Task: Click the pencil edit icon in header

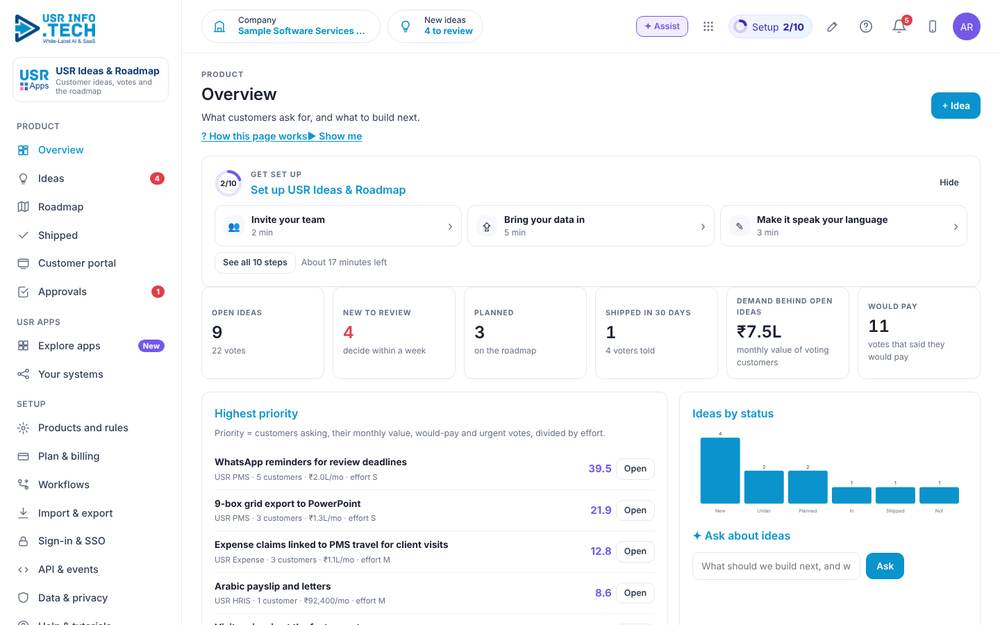Action: pyautogui.click(x=832, y=26)
